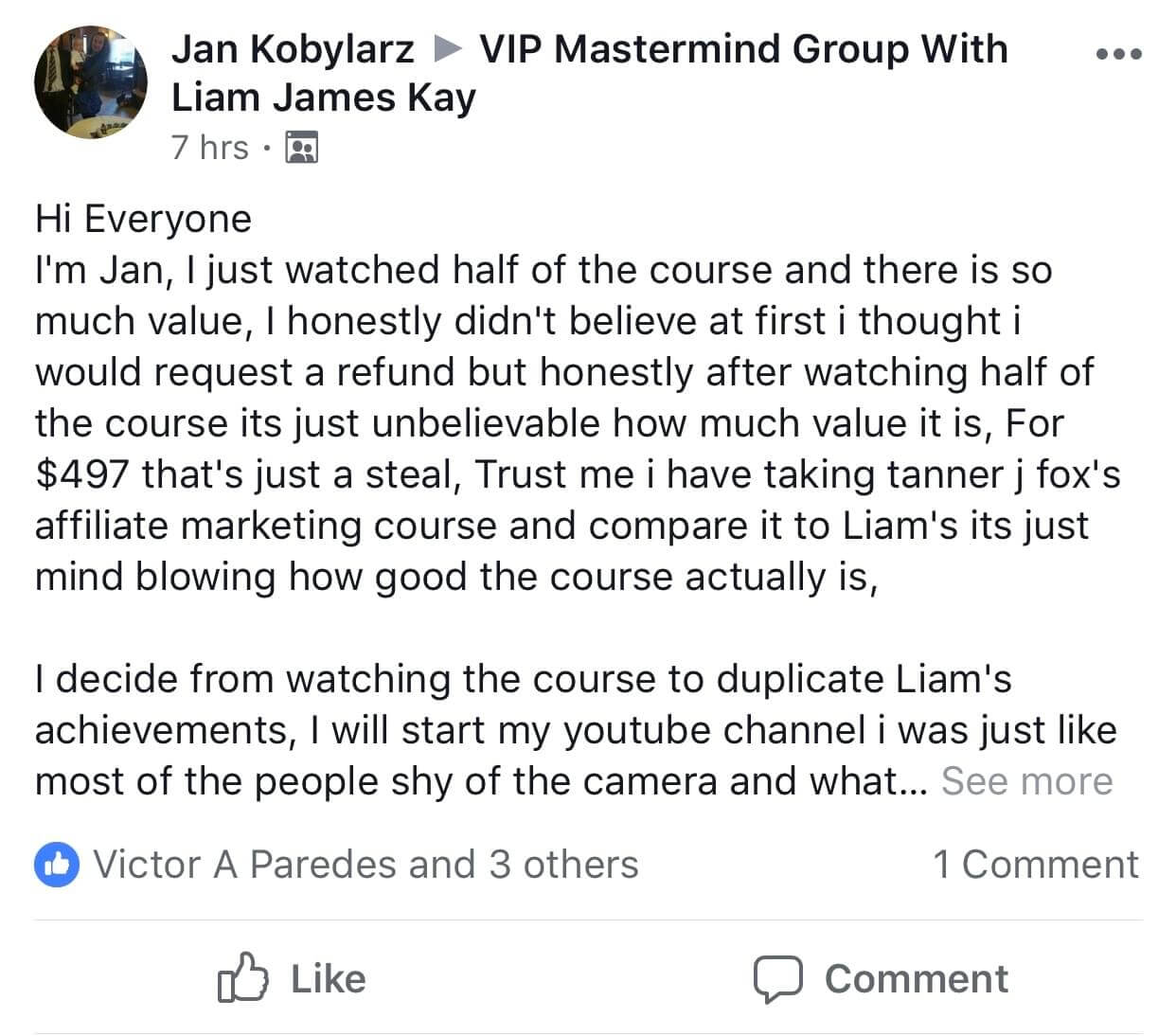
Task: Click the Jan Kobylarz author name
Action: click(293, 49)
